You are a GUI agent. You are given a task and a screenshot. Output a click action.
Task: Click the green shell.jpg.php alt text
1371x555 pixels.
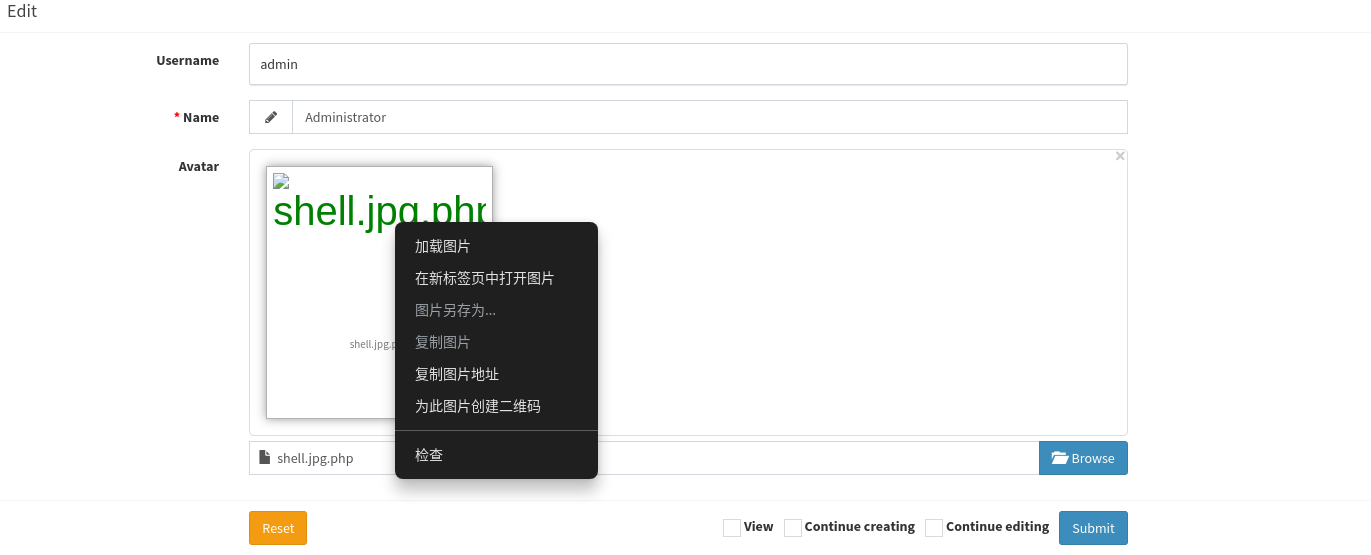tap(380, 211)
